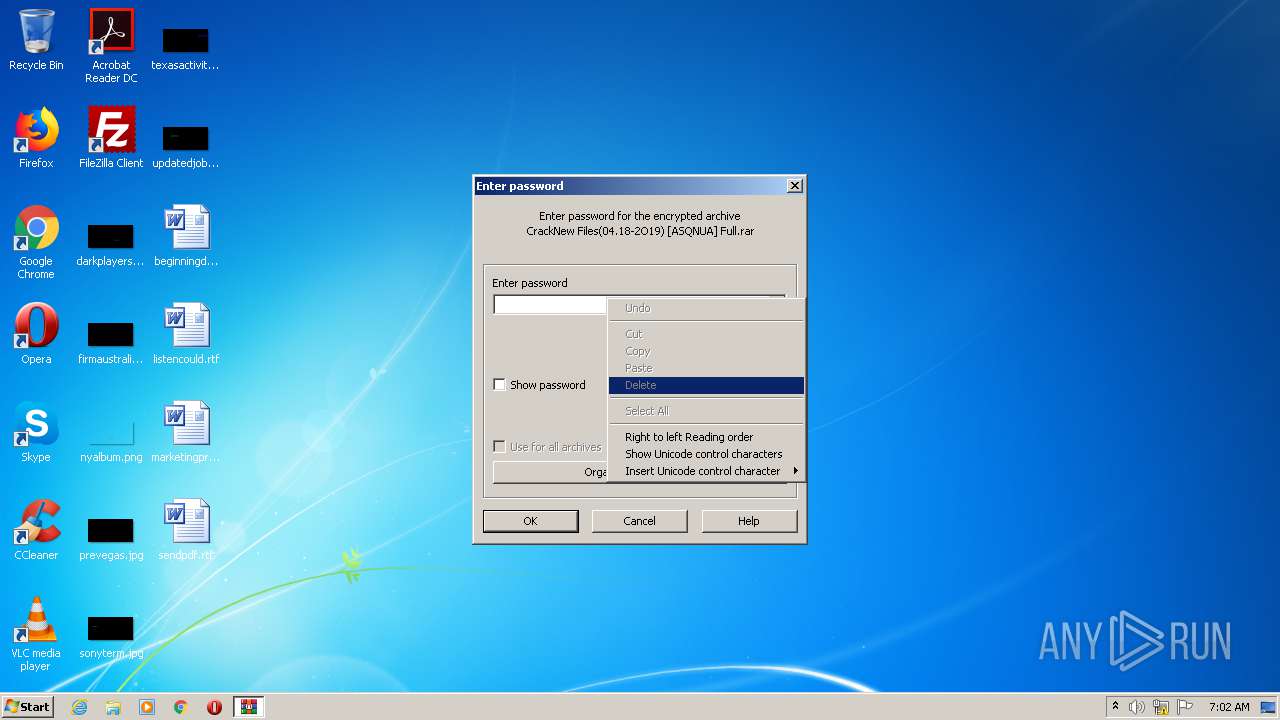Image resolution: width=1280 pixels, height=720 pixels.
Task: Click inside the Enter password field
Action: click(x=551, y=305)
